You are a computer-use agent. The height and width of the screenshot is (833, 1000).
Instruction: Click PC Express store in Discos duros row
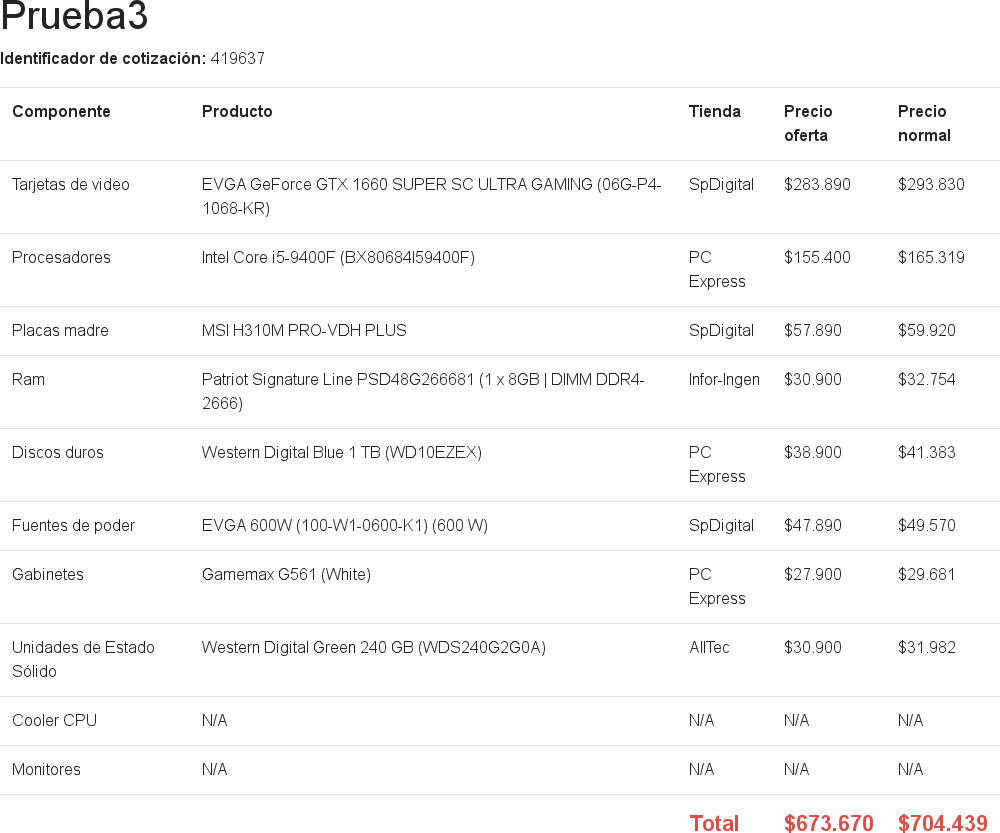(717, 465)
